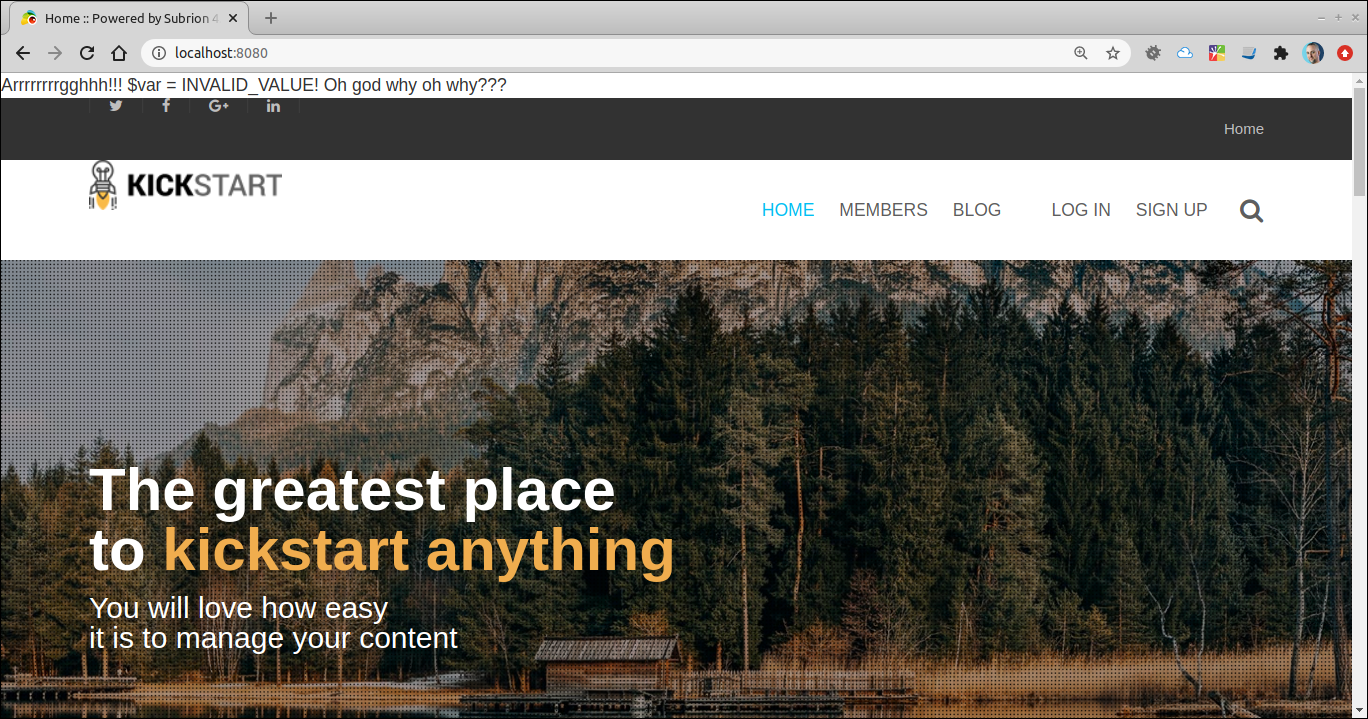
Task: Open the Facebook social icon
Action: click(166, 106)
